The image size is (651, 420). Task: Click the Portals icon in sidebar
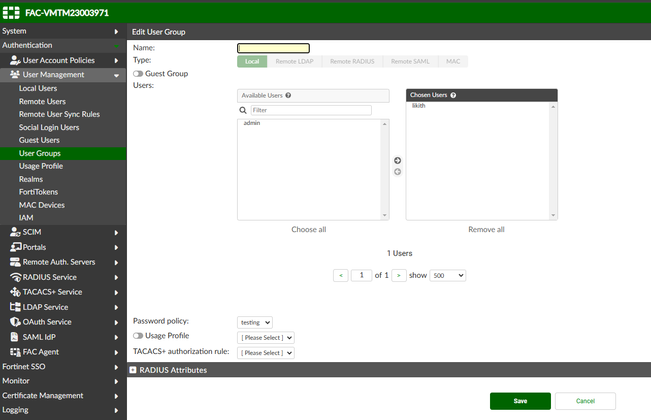click(x=16, y=247)
